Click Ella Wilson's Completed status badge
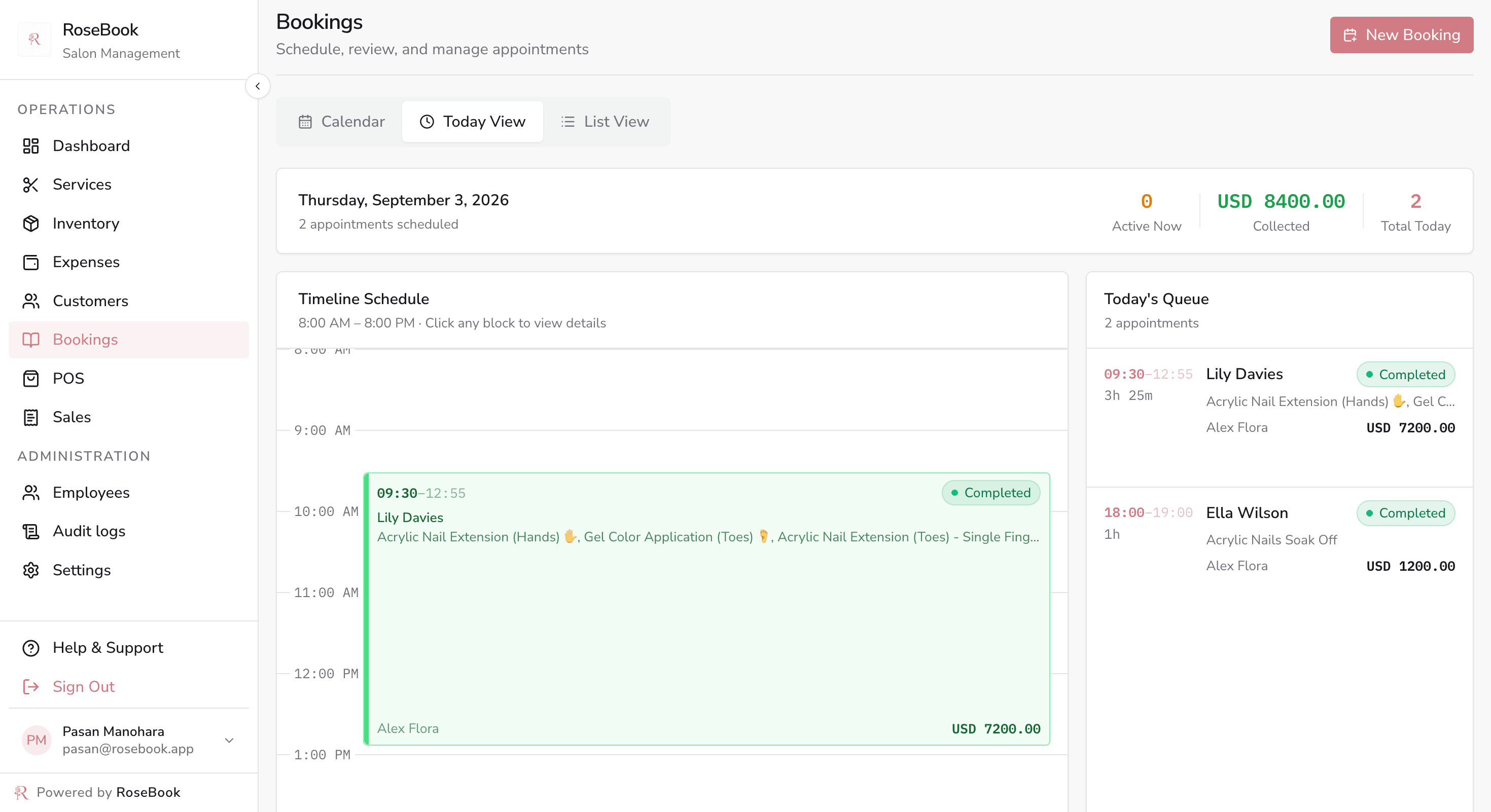Image resolution: width=1491 pixels, height=812 pixels. click(1405, 513)
